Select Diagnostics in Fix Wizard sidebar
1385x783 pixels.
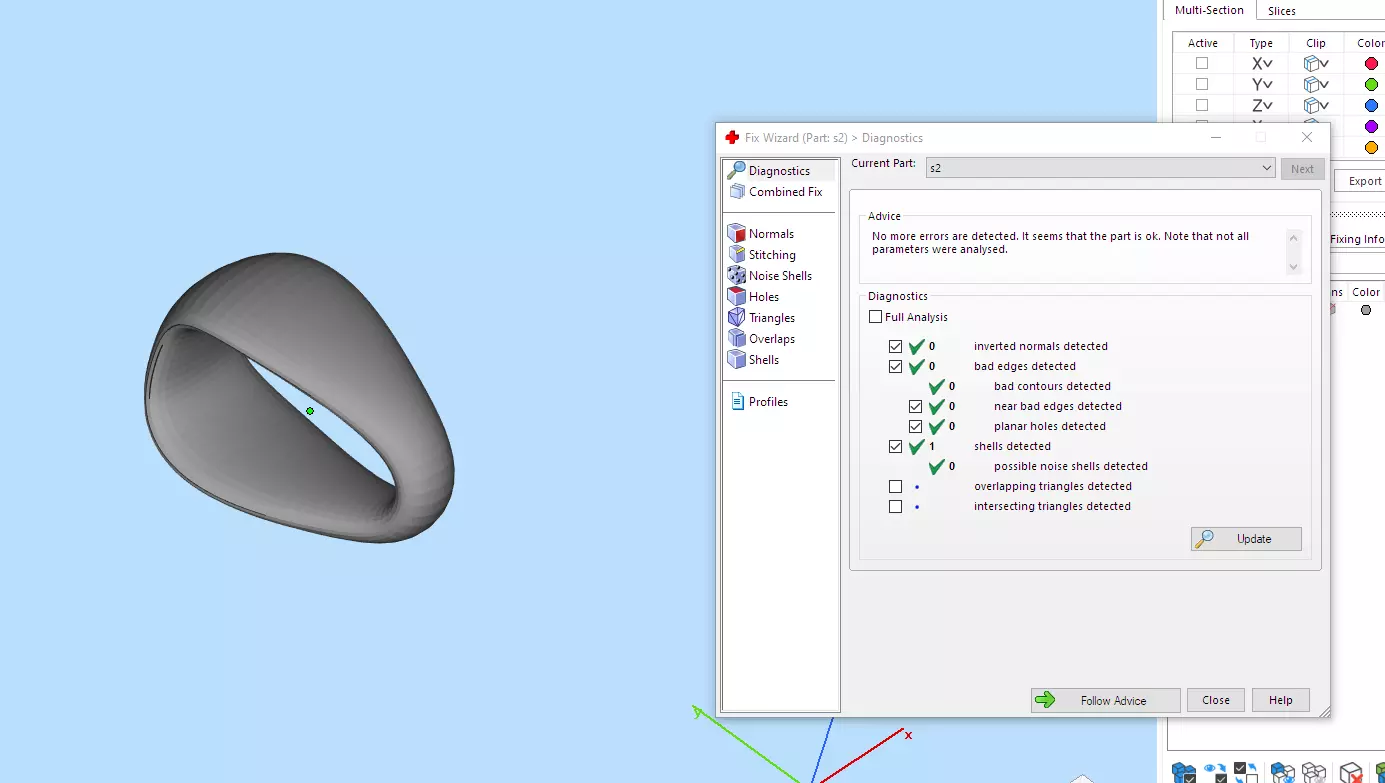point(779,171)
